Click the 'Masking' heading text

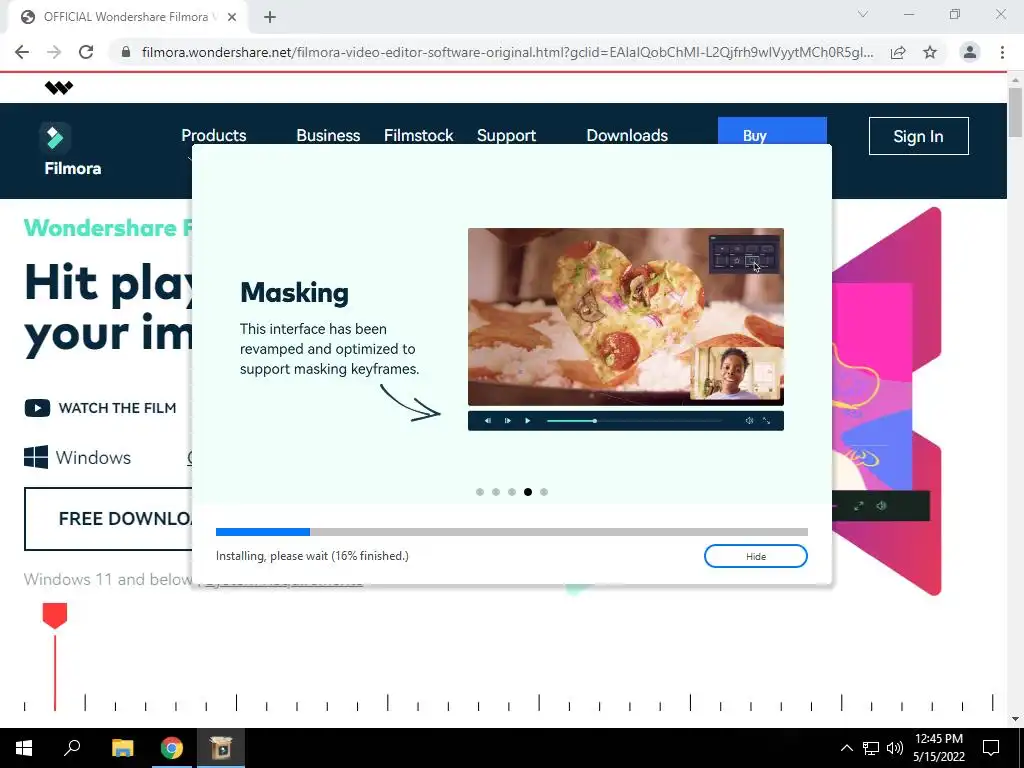pyautogui.click(x=295, y=293)
